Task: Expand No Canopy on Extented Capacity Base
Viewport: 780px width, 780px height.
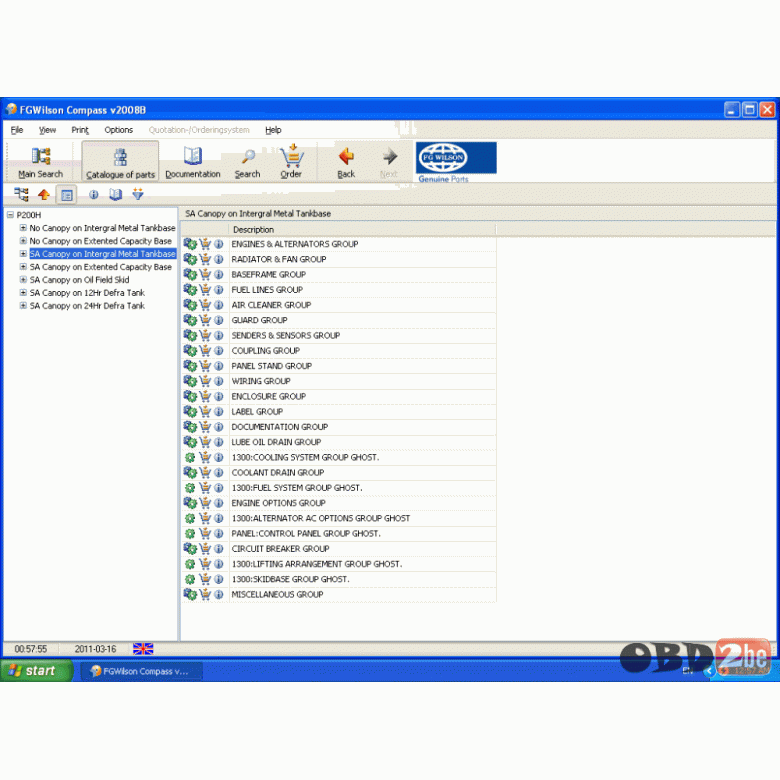Action: pos(23,241)
